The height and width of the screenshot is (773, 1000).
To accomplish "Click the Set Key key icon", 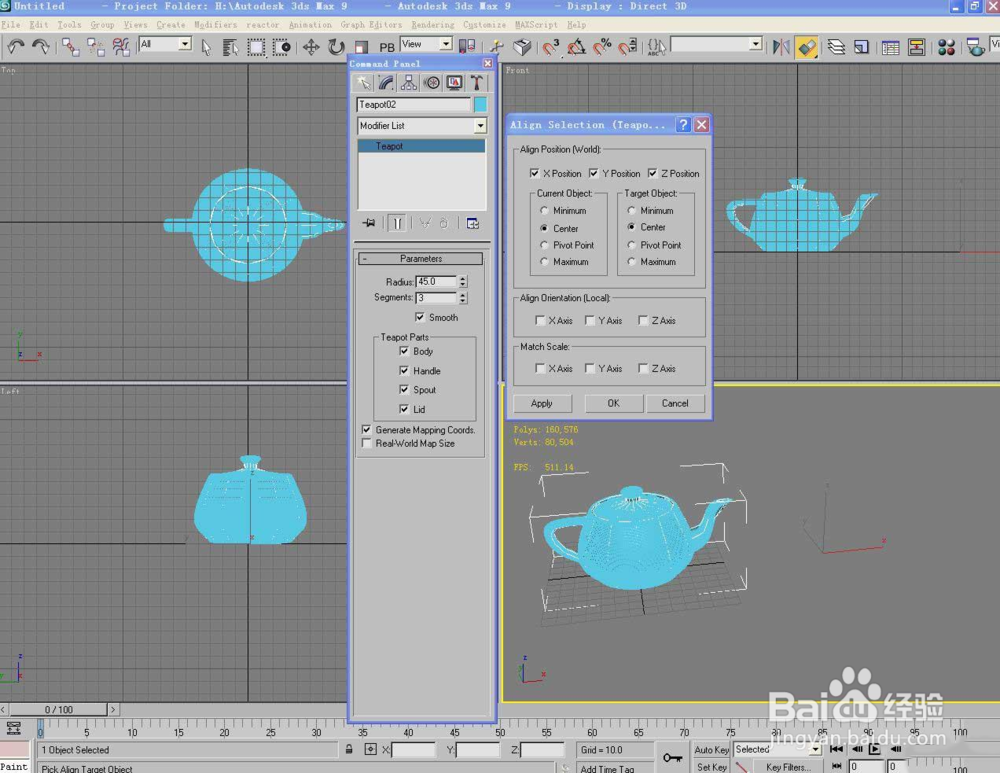I will 672,758.
